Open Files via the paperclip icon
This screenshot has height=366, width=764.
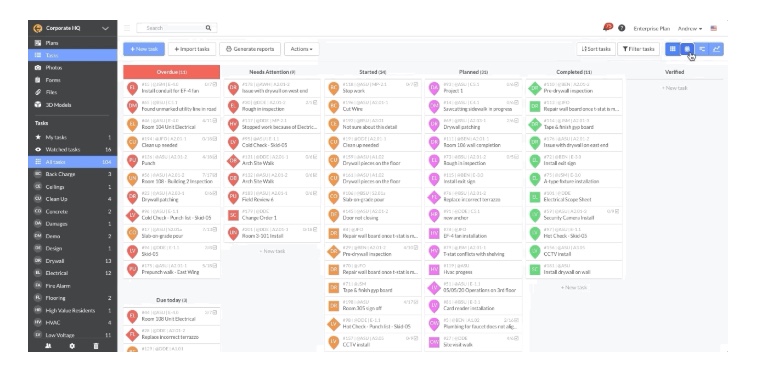click(38, 92)
